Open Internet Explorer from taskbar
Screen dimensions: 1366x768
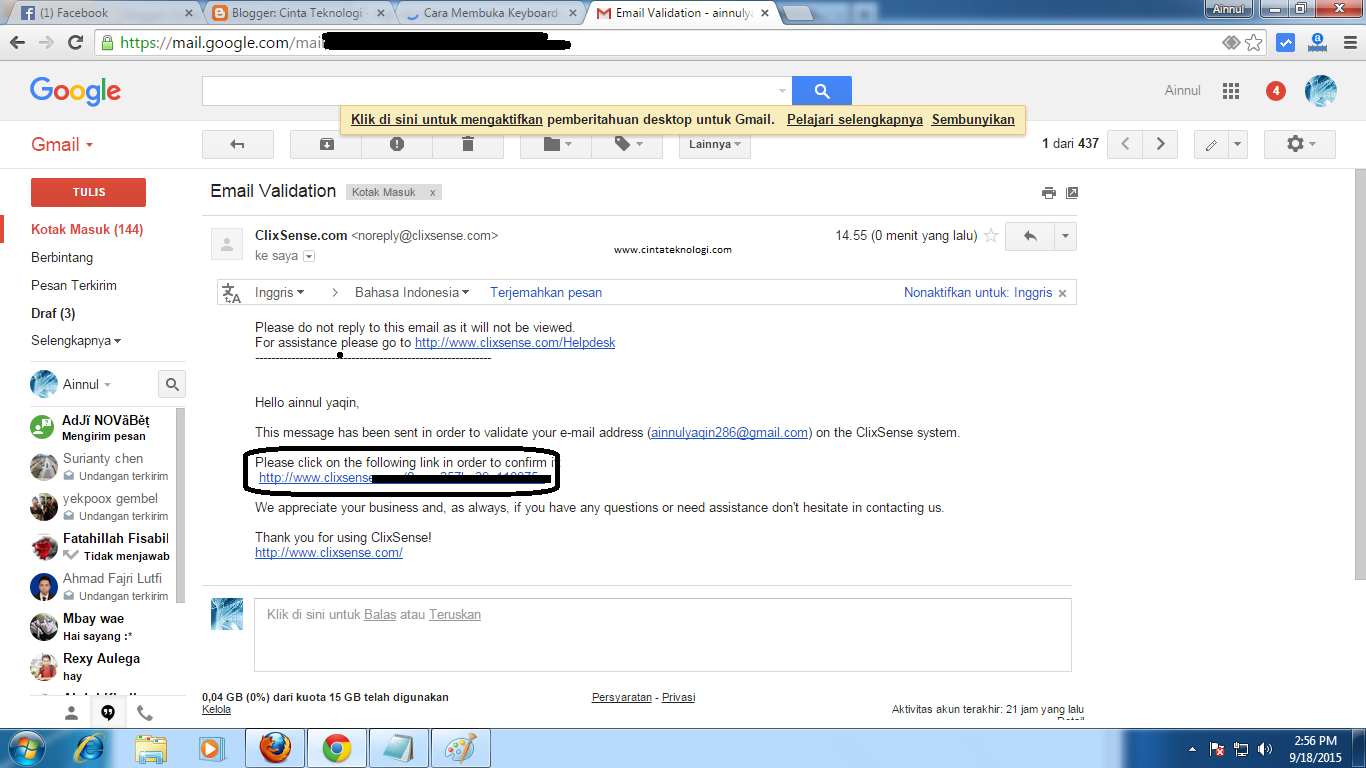click(x=91, y=748)
